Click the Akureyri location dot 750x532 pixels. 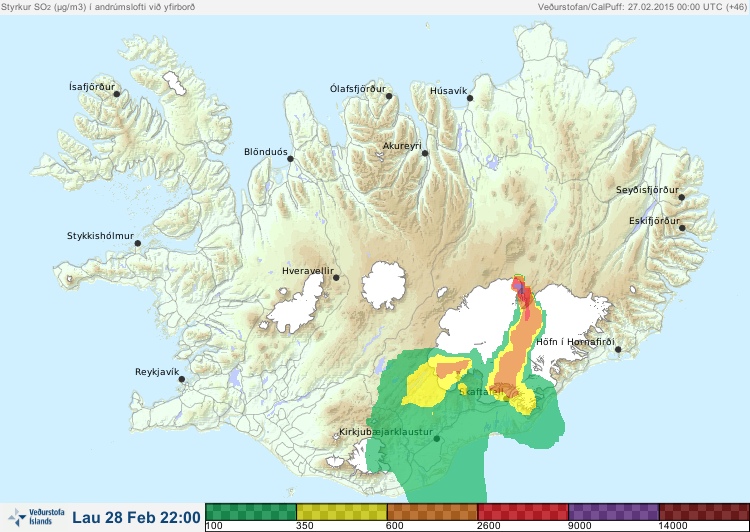pos(425,154)
